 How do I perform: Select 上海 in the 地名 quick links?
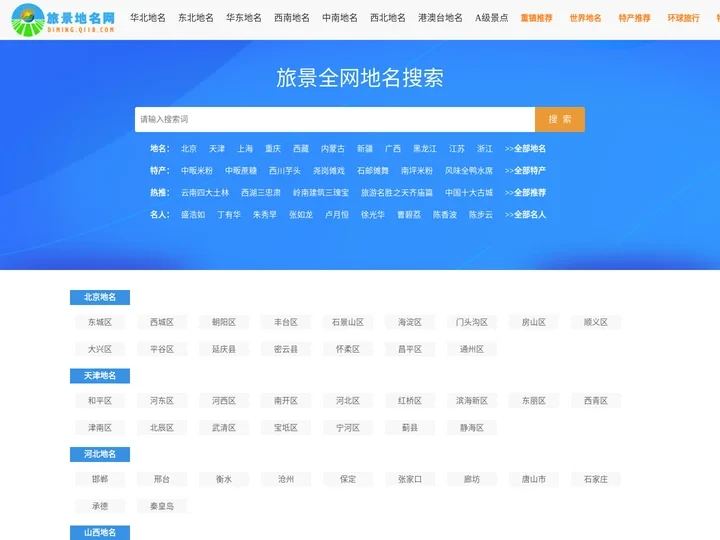tap(245, 148)
